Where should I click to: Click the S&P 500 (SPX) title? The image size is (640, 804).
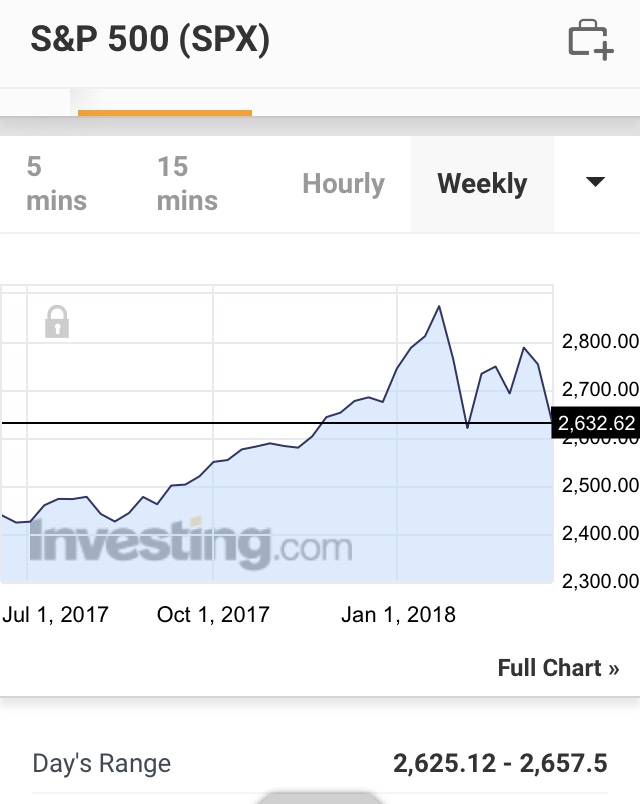(x=150, y=39)
